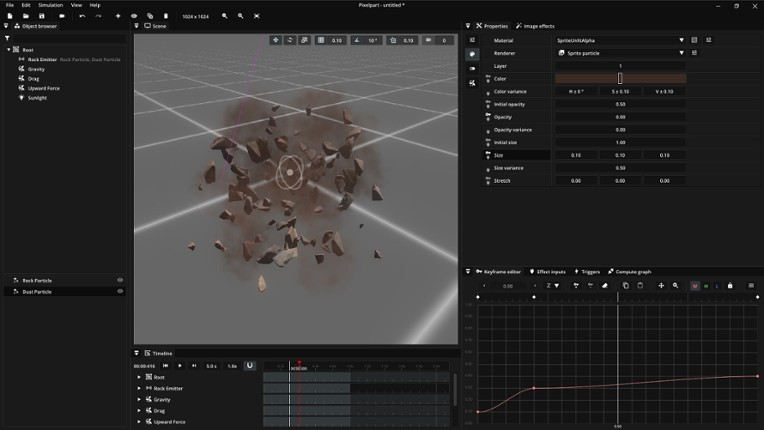Click the eraser icon in keyframe toolbar
Image resolution: width=764 pixels, height=430 pixels.
click(604, 286)
